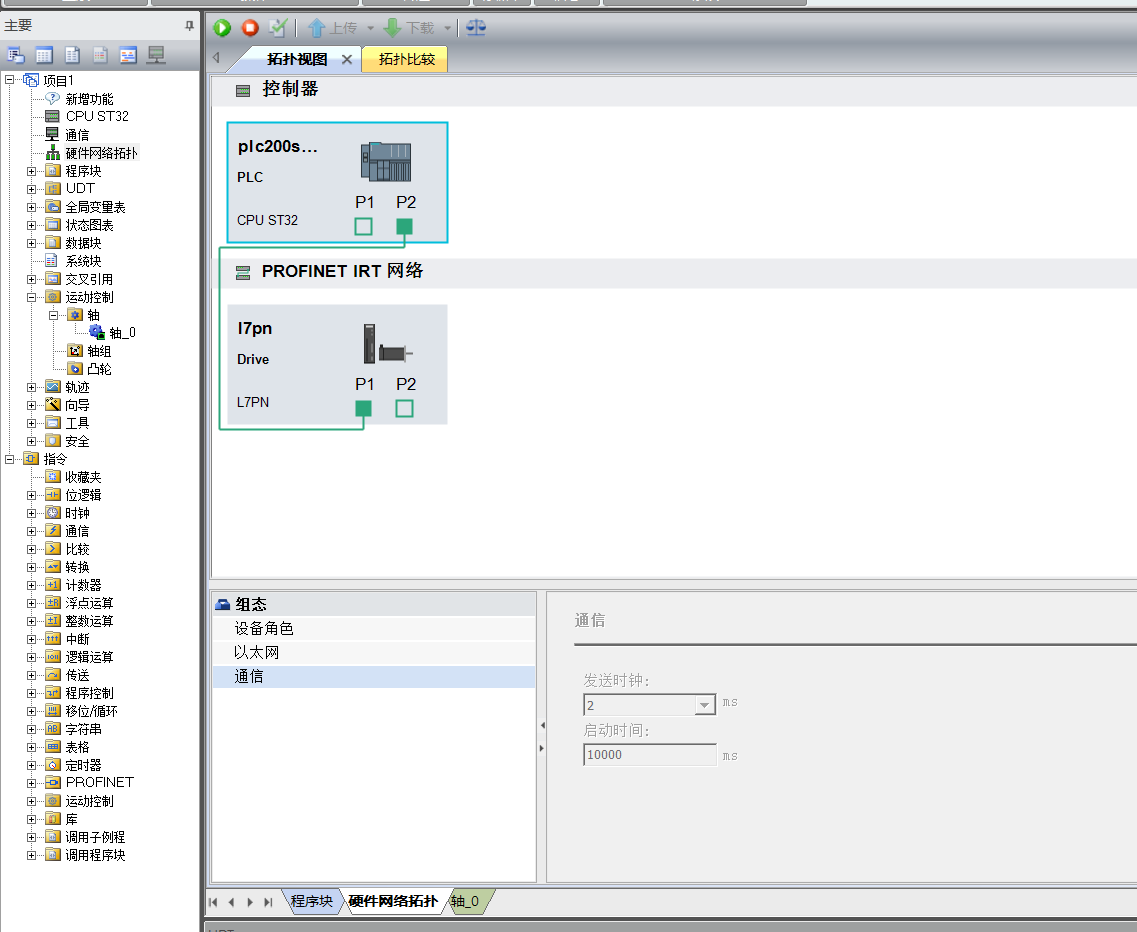Viewport: 1137px width, 932px height.
Task: Switch to the 拓扑比较 tab
Action: coord(406,59)
